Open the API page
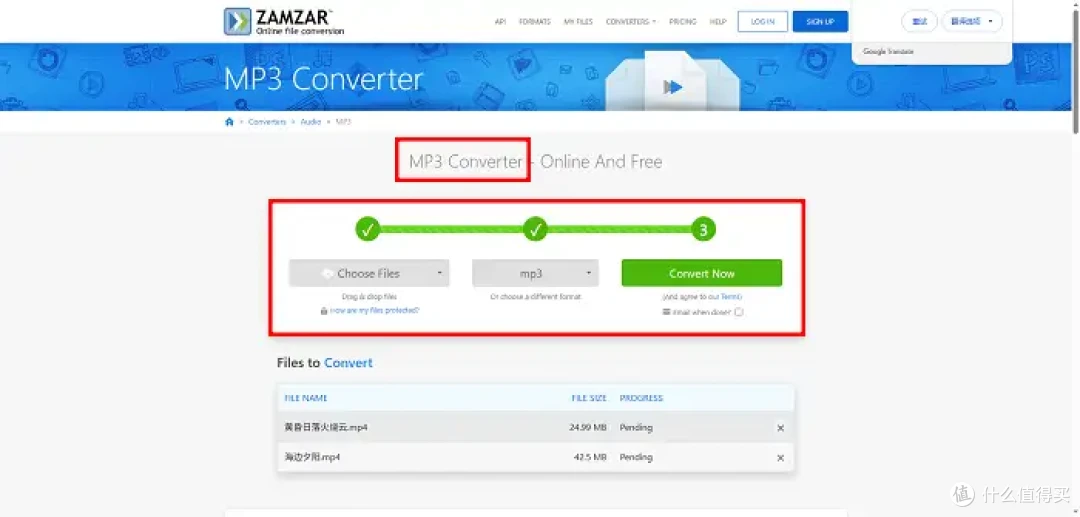Screen dimensions: 1080x517 pyautogui.click(x=501, y=22)
